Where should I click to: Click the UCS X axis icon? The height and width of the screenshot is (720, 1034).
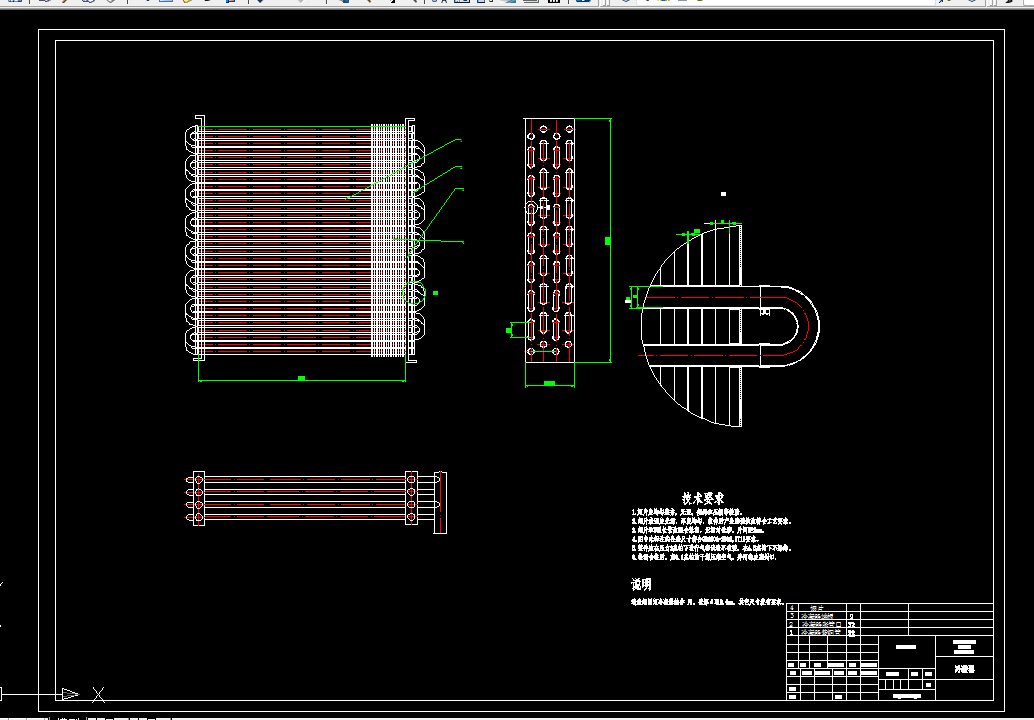pos(98,694)
